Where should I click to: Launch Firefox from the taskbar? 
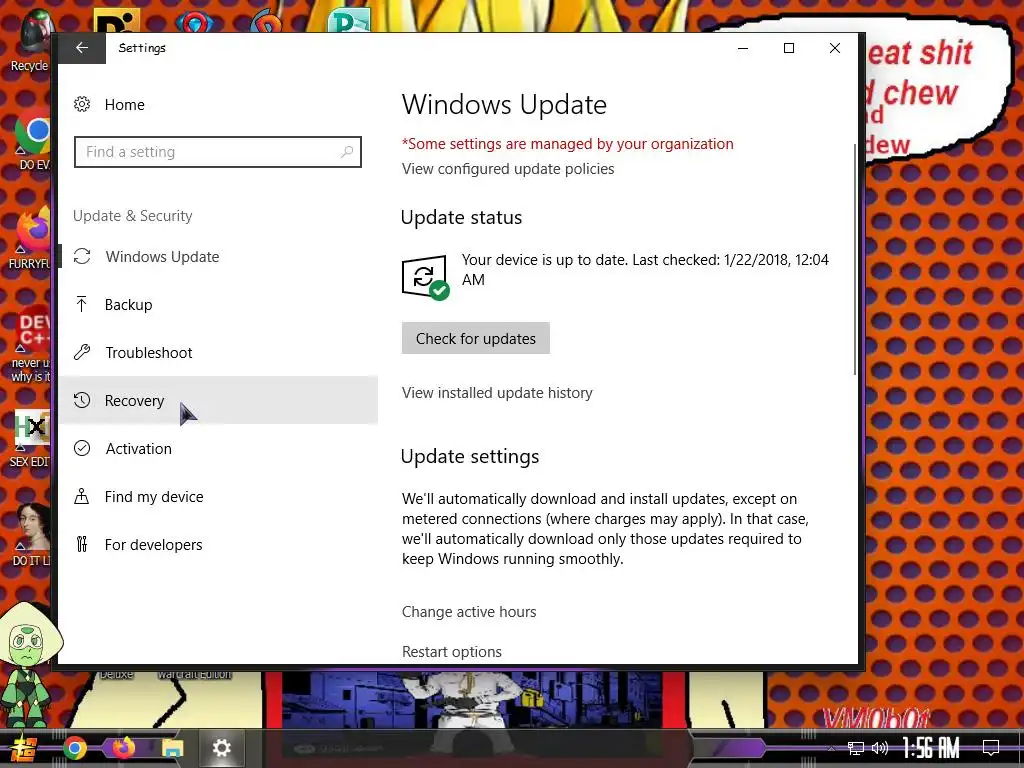tap(123, 748)
